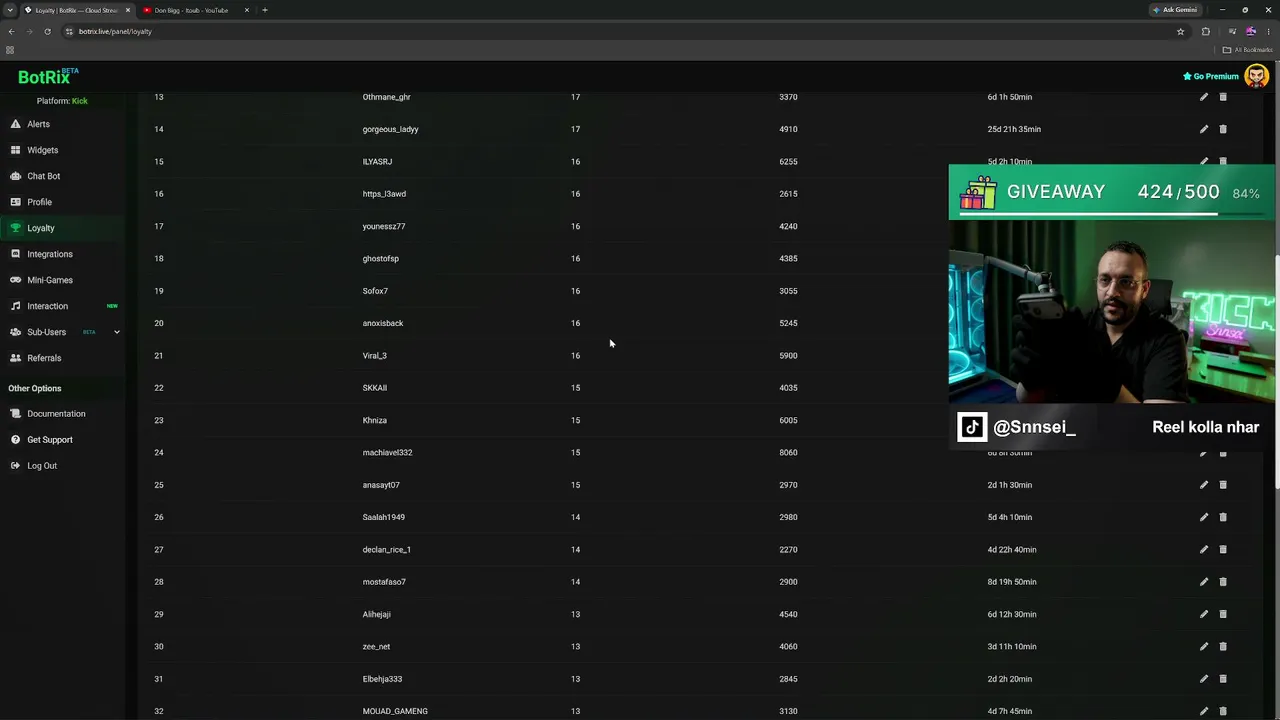1280x720 pixels.
Task: Delete the gorgeous_ladyy row
Action: pos(1223,129)
